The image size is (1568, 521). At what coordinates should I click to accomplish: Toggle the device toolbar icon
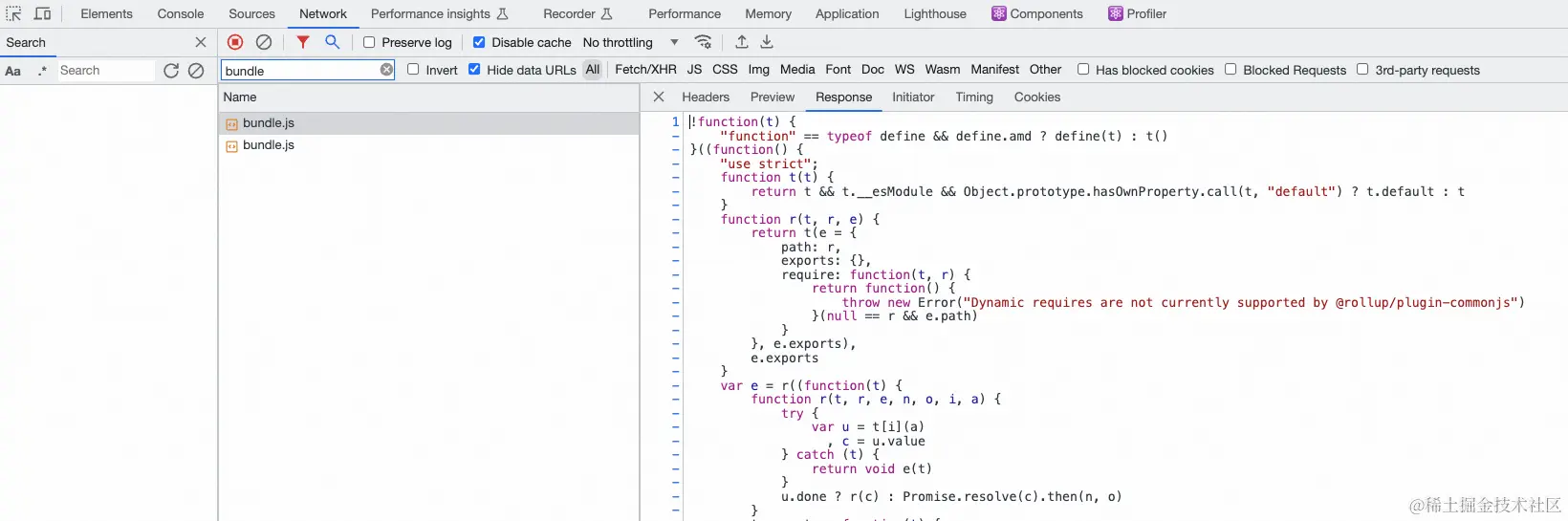pos(43,13)
